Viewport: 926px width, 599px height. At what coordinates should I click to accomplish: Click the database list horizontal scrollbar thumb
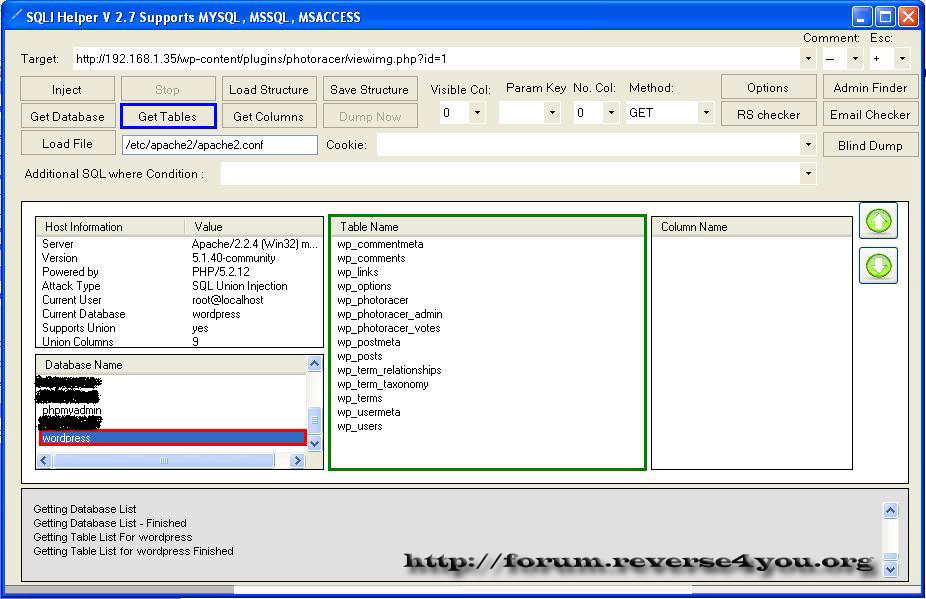(x=164, y=460)
